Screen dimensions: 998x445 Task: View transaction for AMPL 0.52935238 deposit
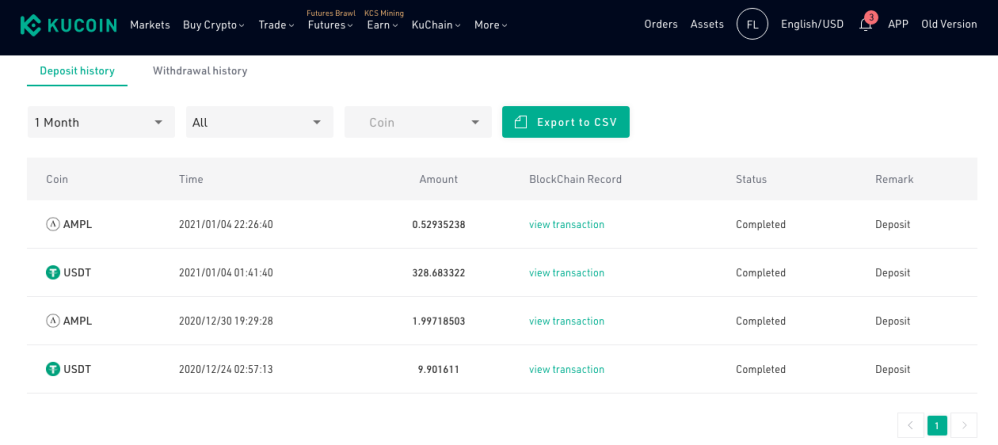tap(566, 224)
